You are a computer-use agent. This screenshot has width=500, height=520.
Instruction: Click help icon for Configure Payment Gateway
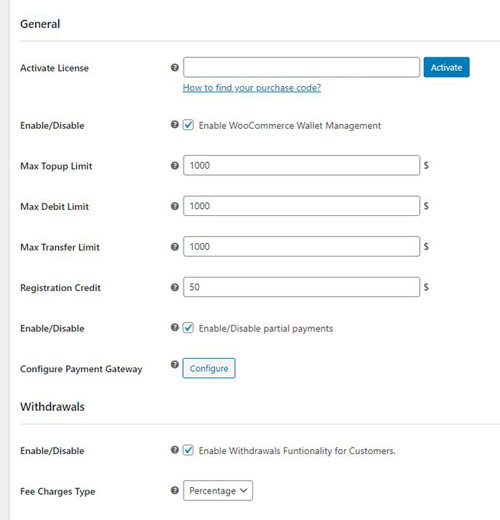coord(175,364)
